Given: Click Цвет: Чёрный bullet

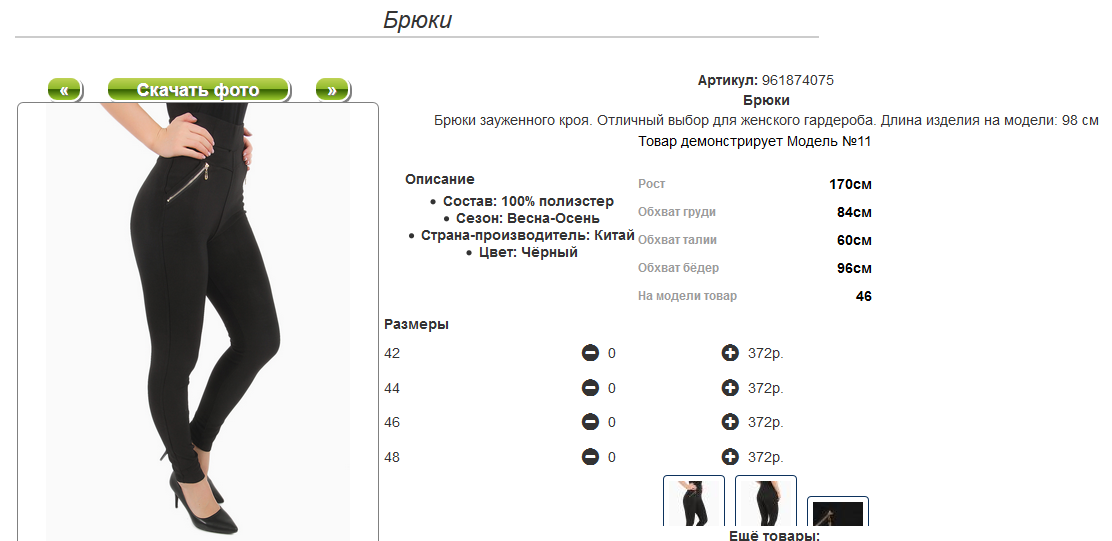Looking at the screenshot, I should (528, 252).
